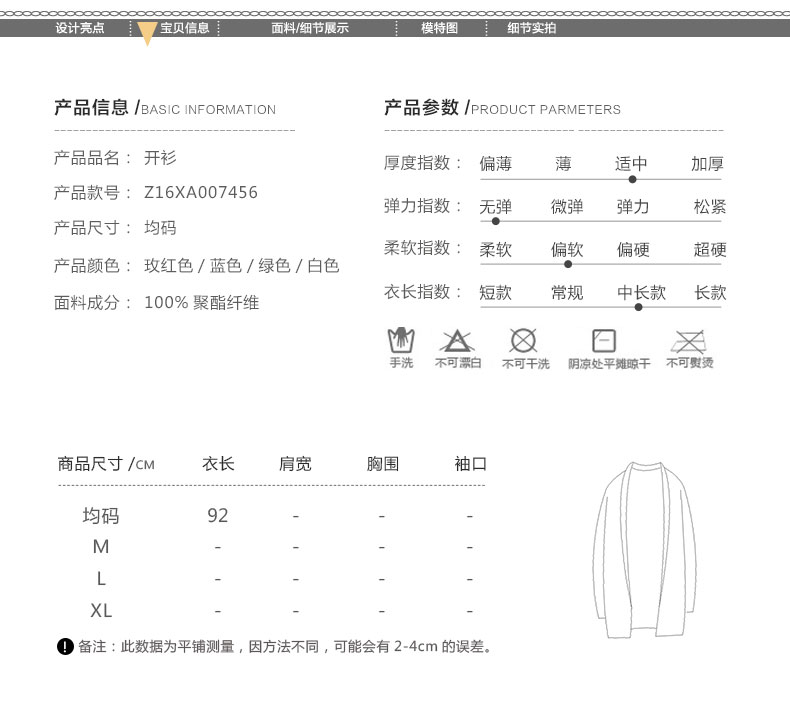
Task: Switch to 面料/细节展示 tab
Action: pos(310,28)
